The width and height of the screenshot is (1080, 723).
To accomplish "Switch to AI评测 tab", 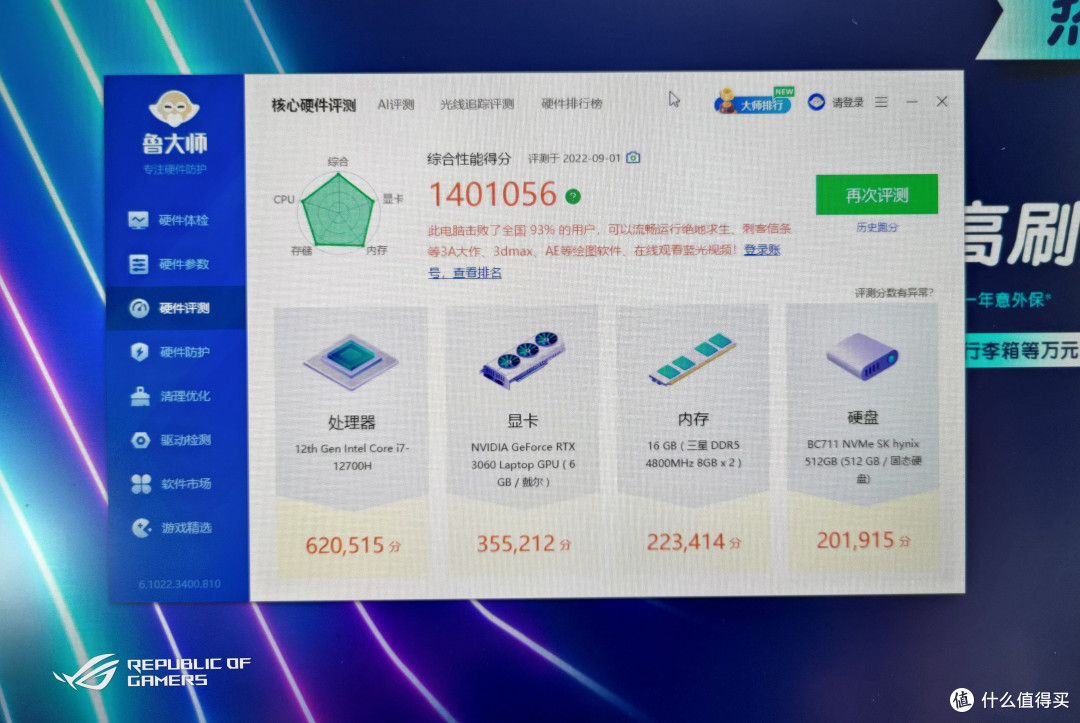I will pos(396,105).
